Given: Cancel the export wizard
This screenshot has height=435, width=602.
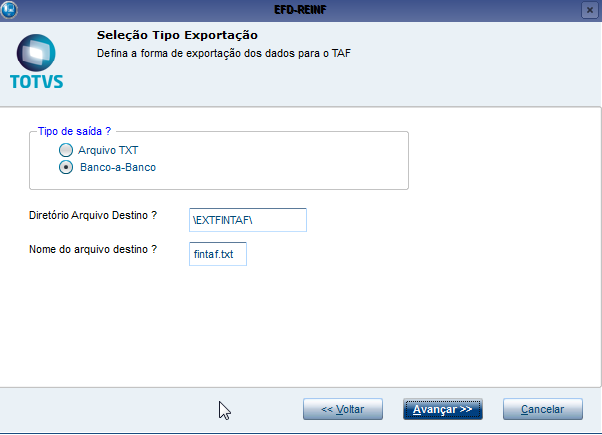Looking at the screenshot, I should (x=542, y=409).
